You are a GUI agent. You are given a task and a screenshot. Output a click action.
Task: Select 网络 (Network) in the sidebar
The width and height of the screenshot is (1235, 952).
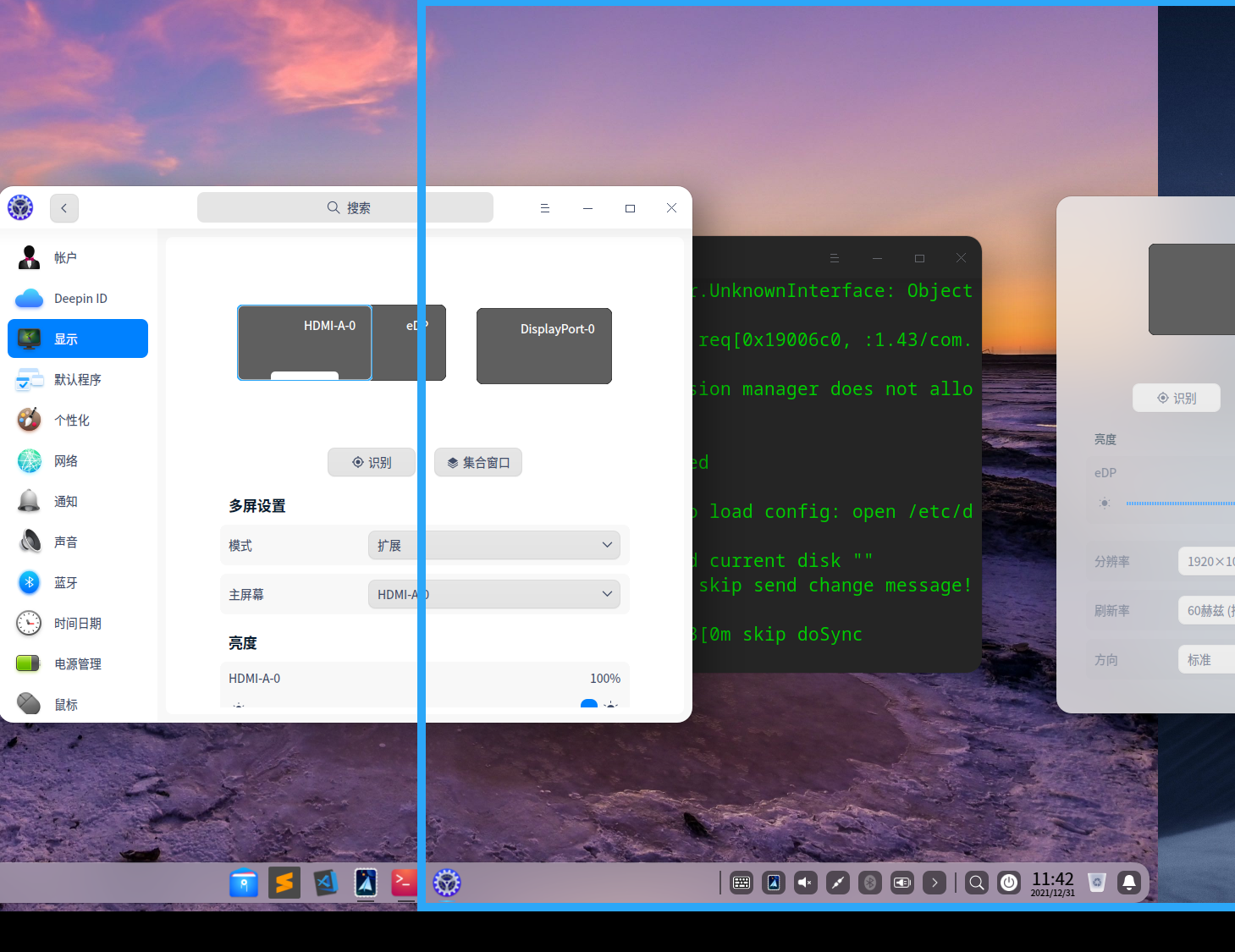pyautogui.click(x=78, y=461)
